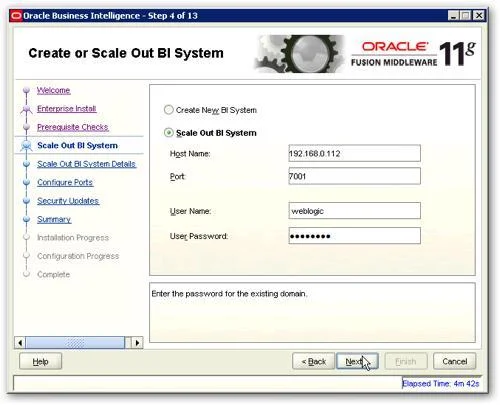Screen dimensions: 500x405
Task: Click the User Password field
Action: click(354, 236)
